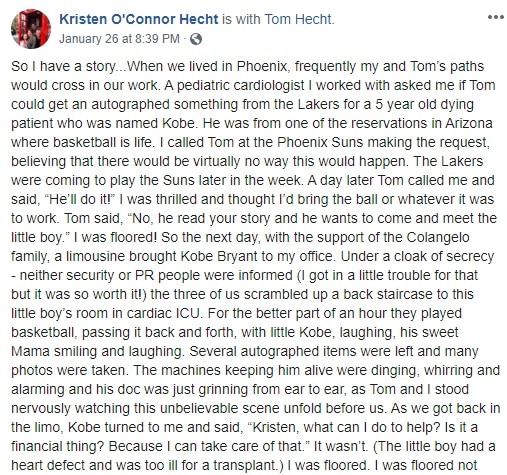Open the three-dot post options menu

[x=495, y=17]
